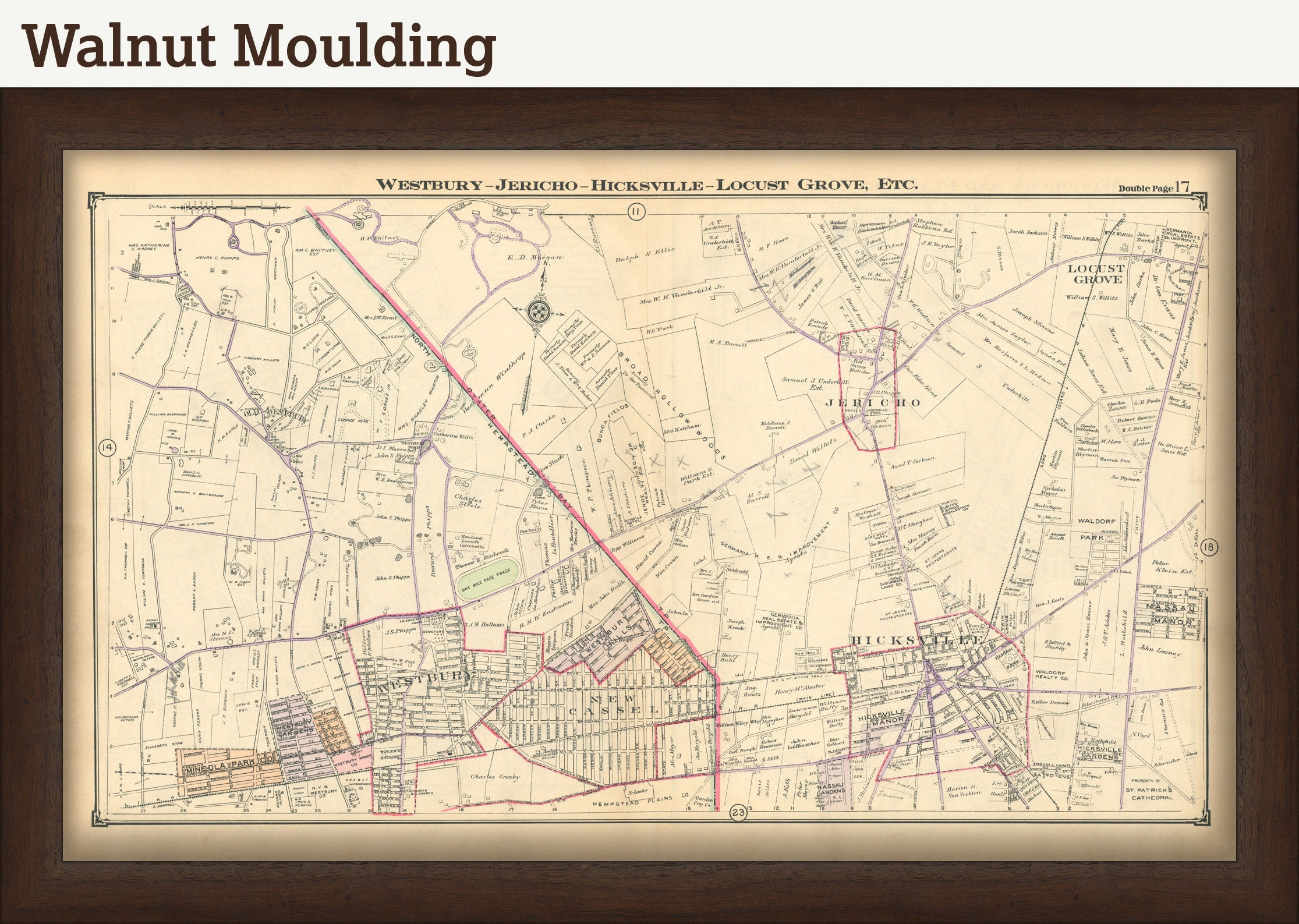Click the large "NEW CASSEL" area label
This screenshot has width=1299, height=924.
click(613, 704)
